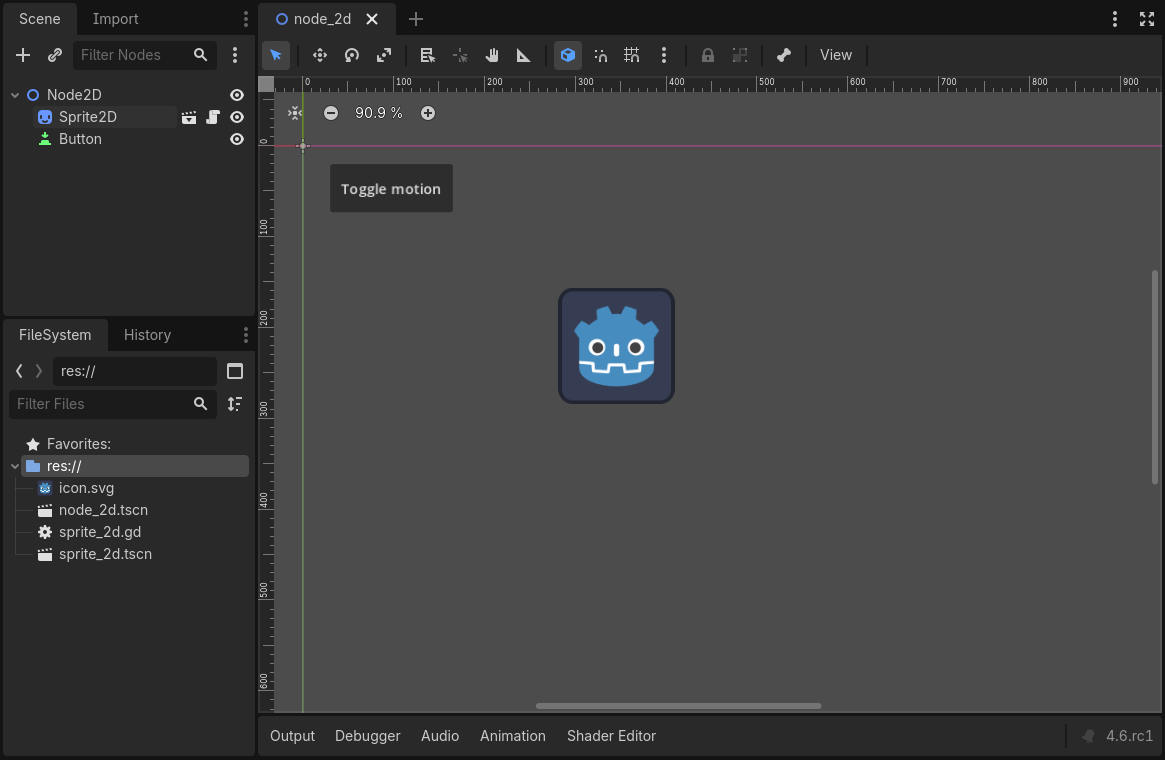This screenshot has height=760, width=1165.
Task: Click the zoom in plus button
Action: (x=428, y=113)
